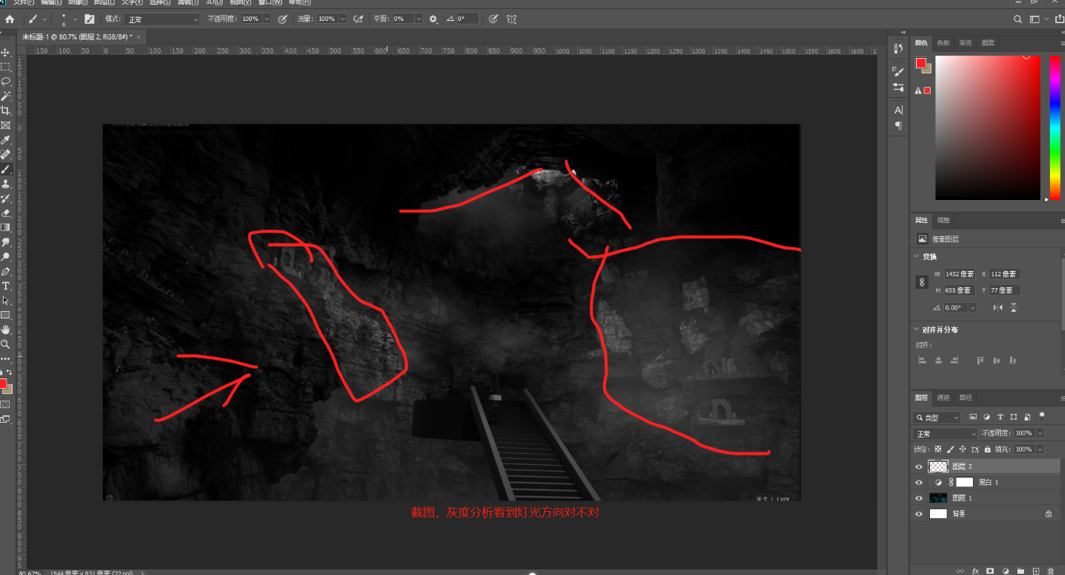Toggle visibility of 黑白 1 layer
The width and height of the screenshot is (1065, 575).
(919, 482)
